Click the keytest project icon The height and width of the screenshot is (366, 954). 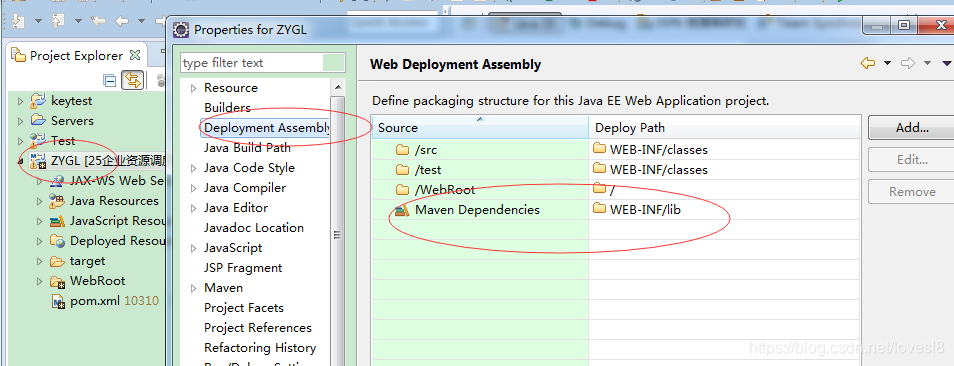[x=38, y=101]
